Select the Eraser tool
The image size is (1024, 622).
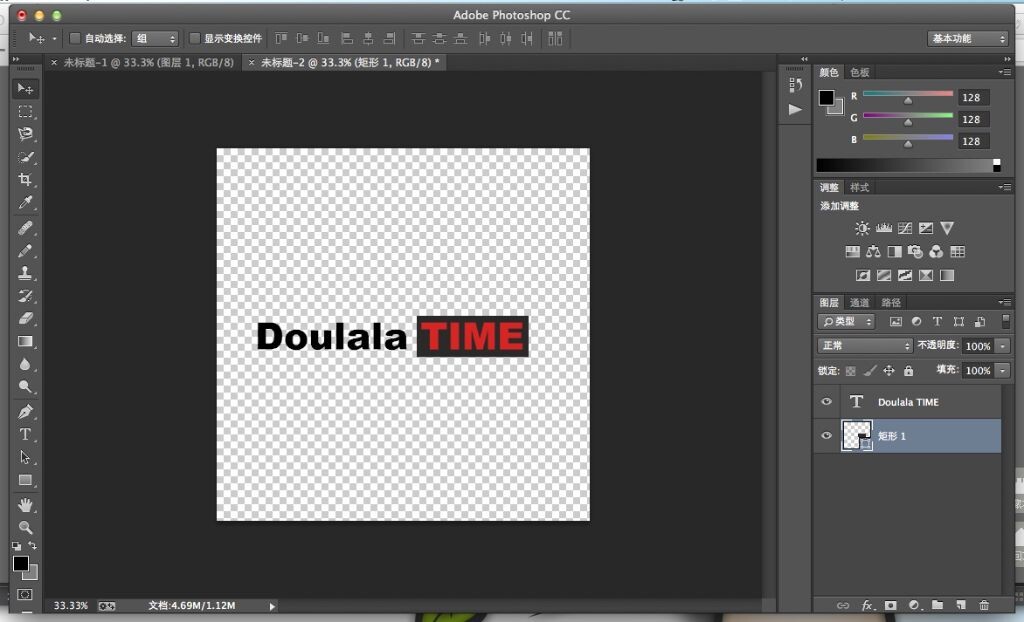[x=25, y=318]
